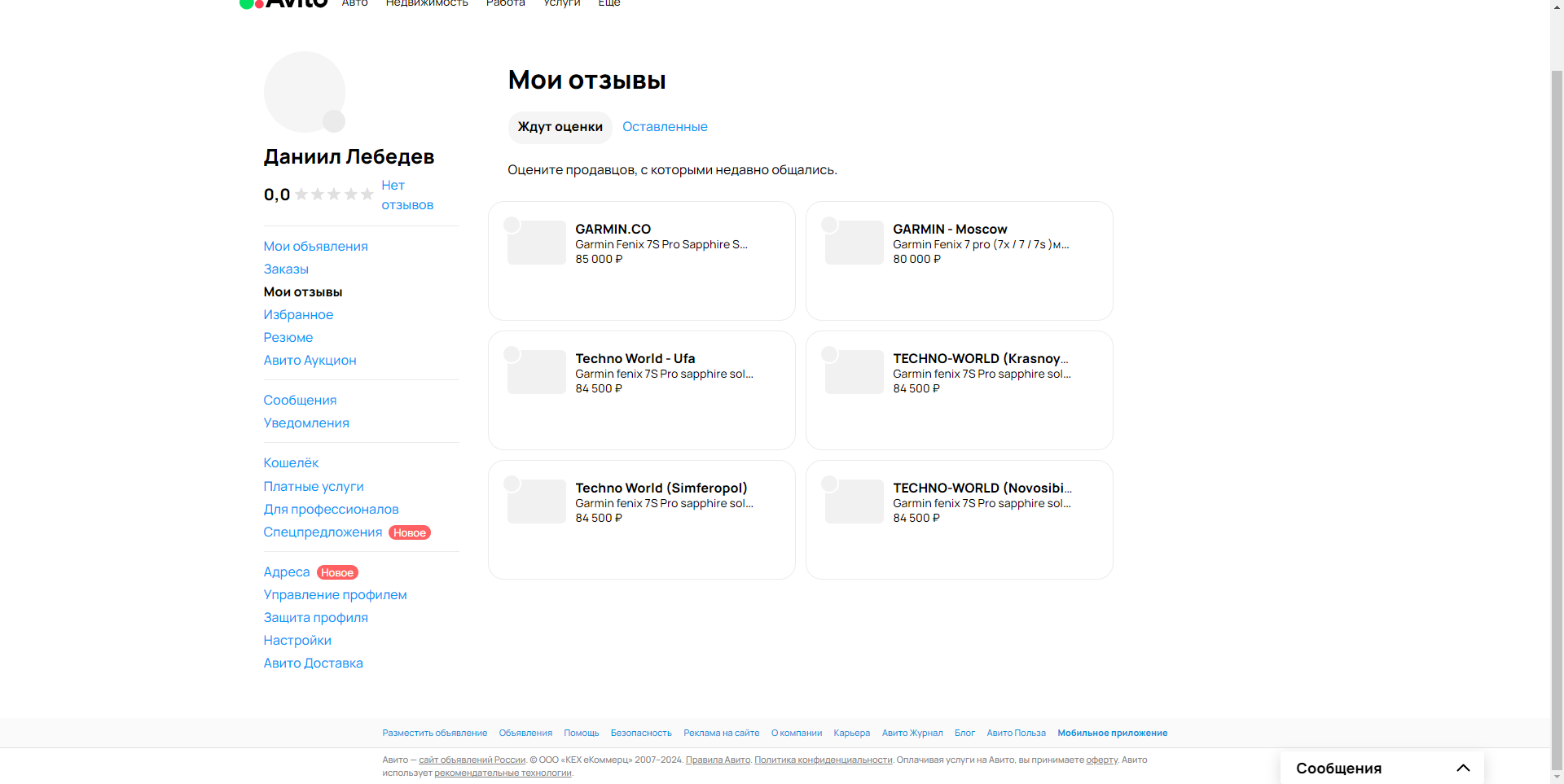
Task: Click footer link Авито Польза
Action: coord(1017,734)
